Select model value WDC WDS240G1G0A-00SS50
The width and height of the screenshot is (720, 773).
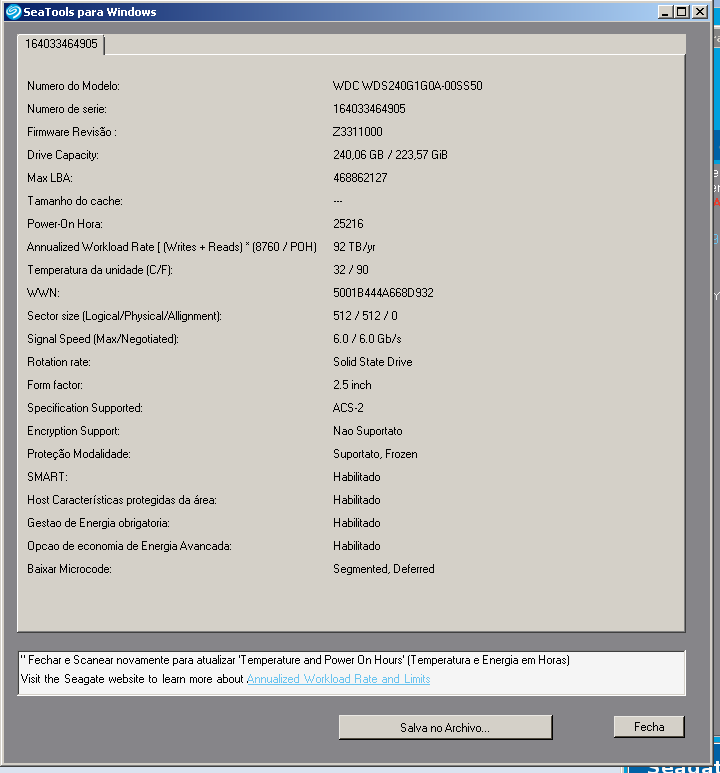[407, 86]
